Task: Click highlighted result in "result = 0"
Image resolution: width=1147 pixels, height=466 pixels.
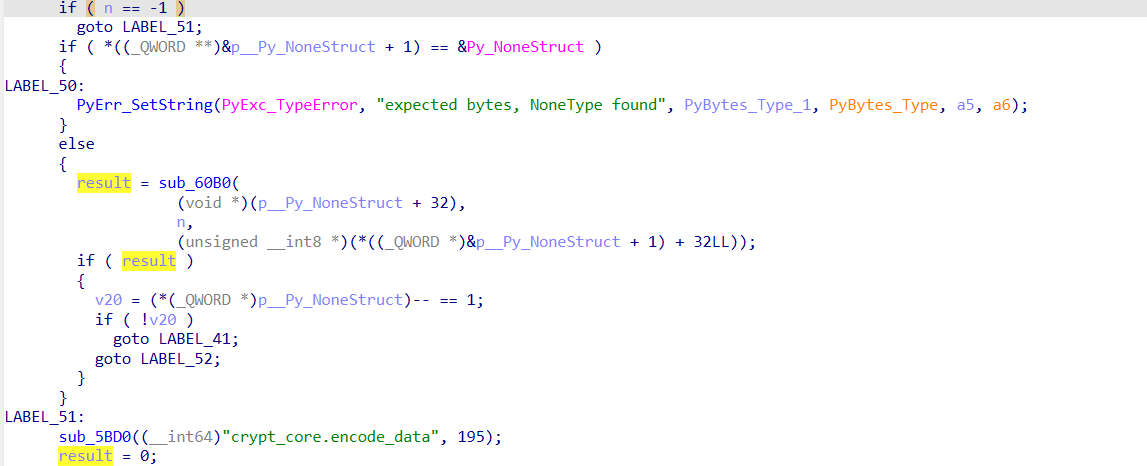Action: pyautogui.click(x=85, y=455)
